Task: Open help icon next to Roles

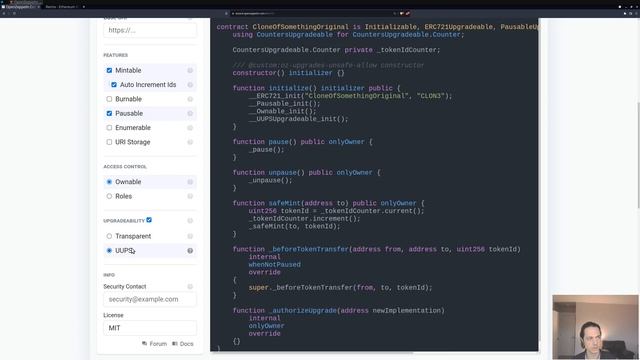Action: tap(190, 196)
